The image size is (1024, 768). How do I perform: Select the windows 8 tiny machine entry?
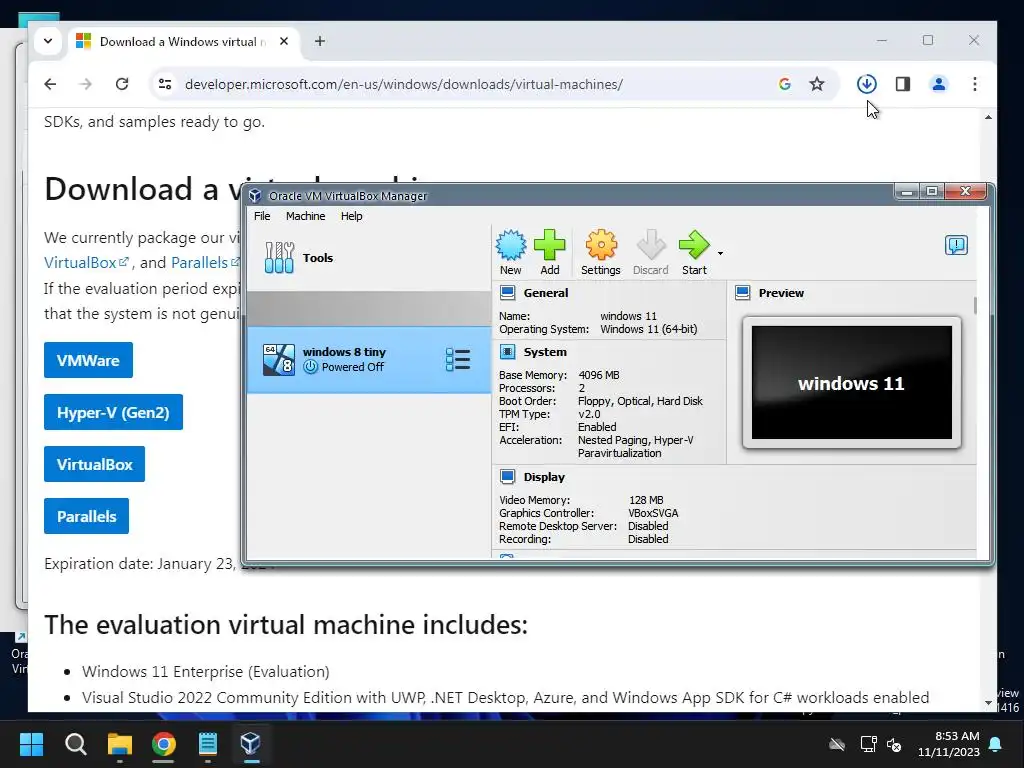coord(369,359)
